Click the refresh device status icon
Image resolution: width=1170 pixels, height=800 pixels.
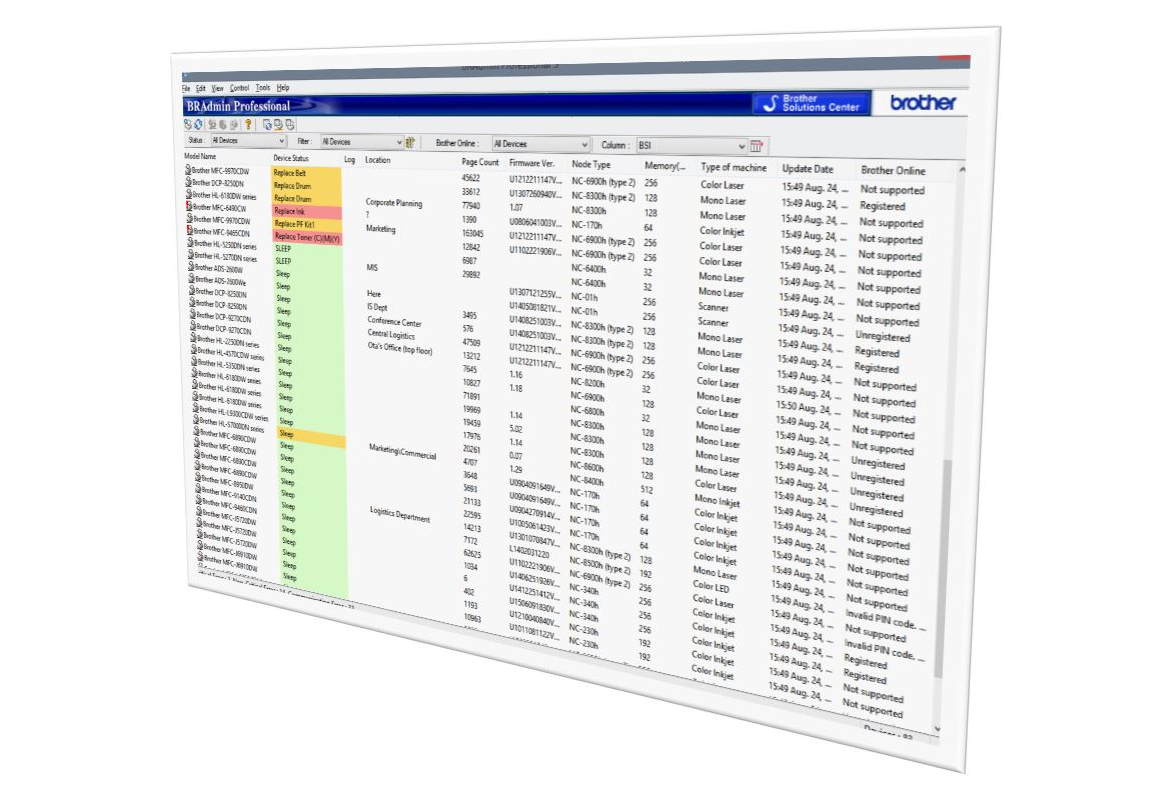[x=197, y=124]
